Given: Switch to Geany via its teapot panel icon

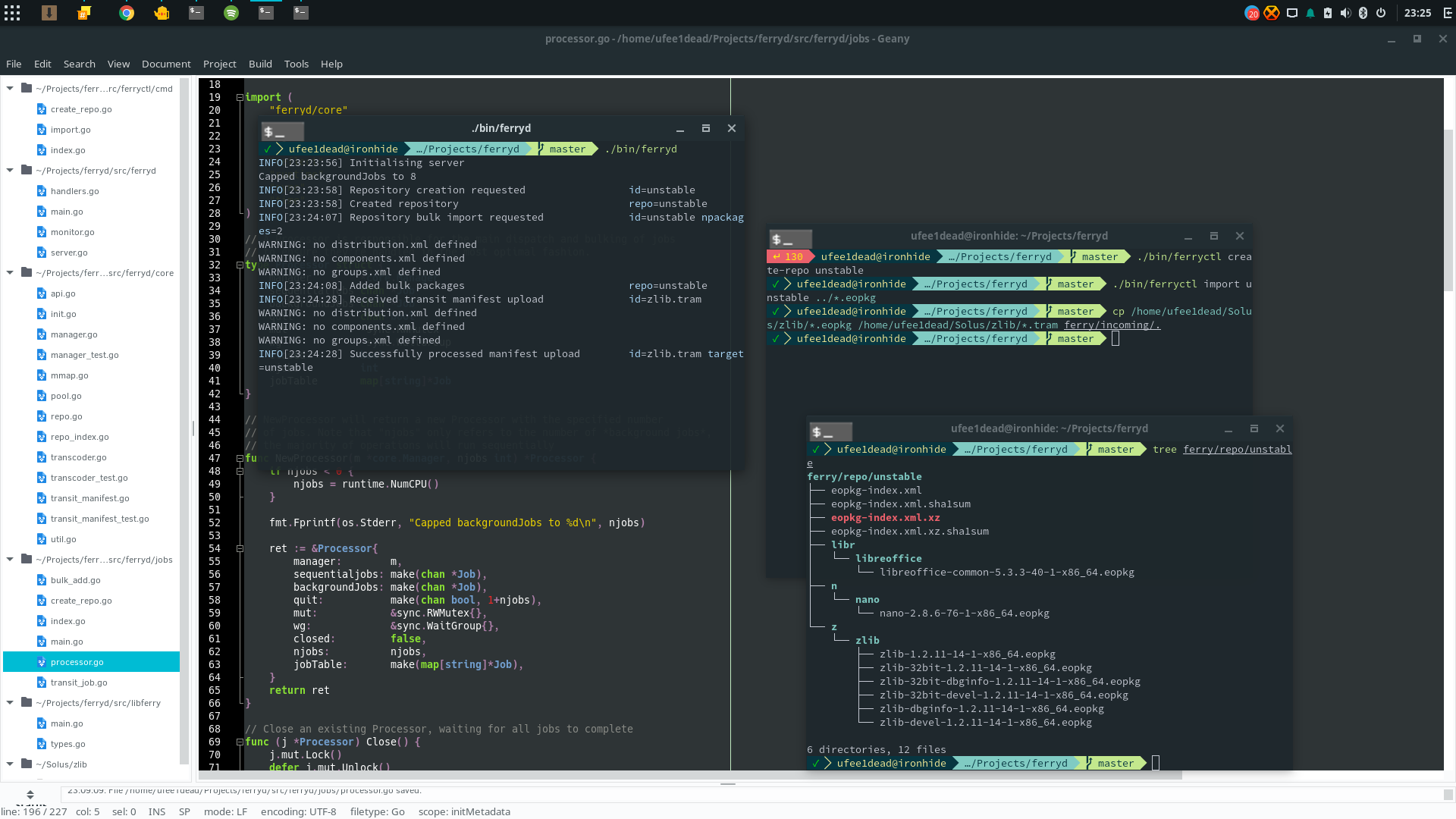Looking at the screenshot, I should pos(162,13).
